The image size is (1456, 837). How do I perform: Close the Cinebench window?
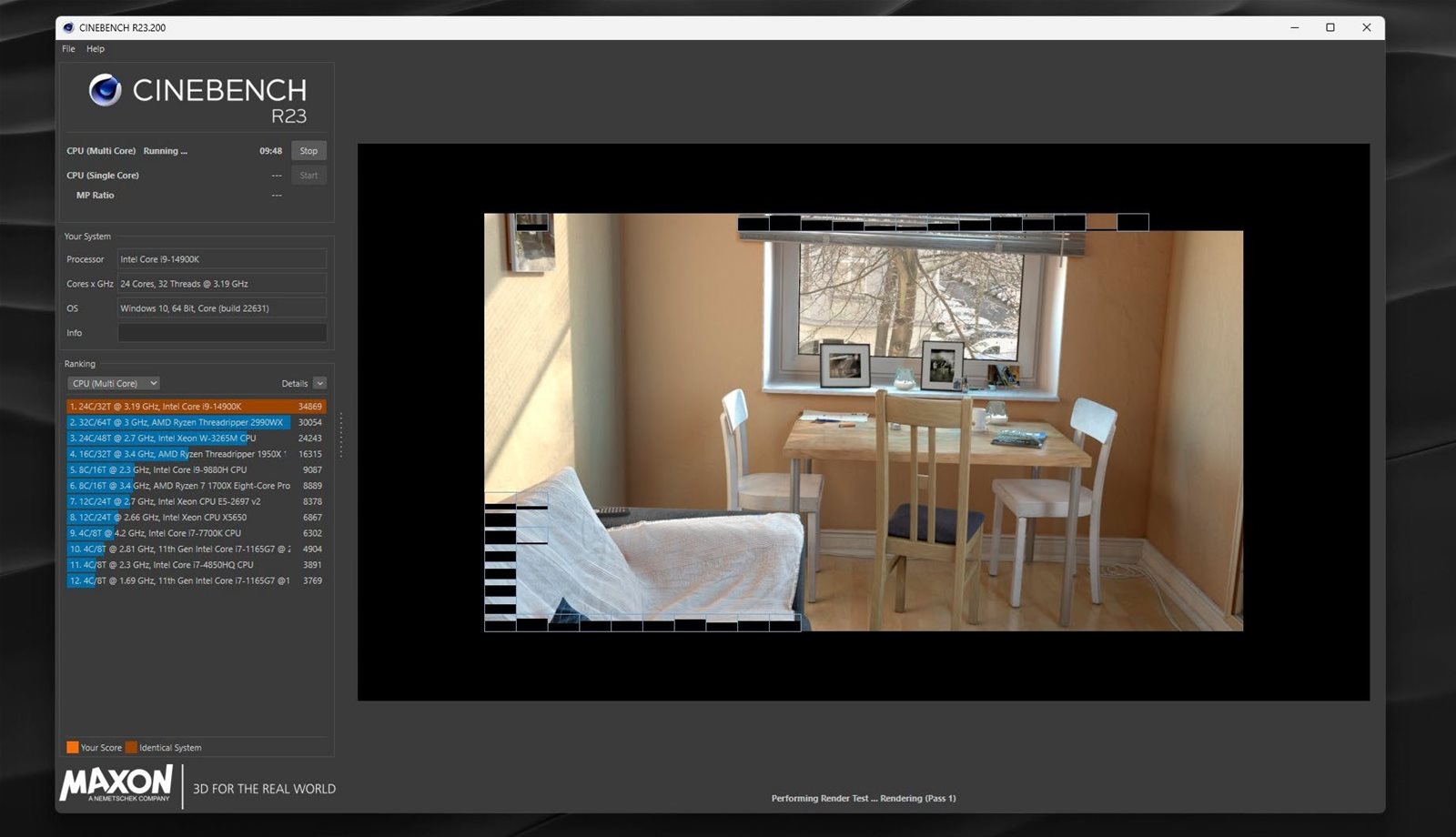[x=1366, y=27]
